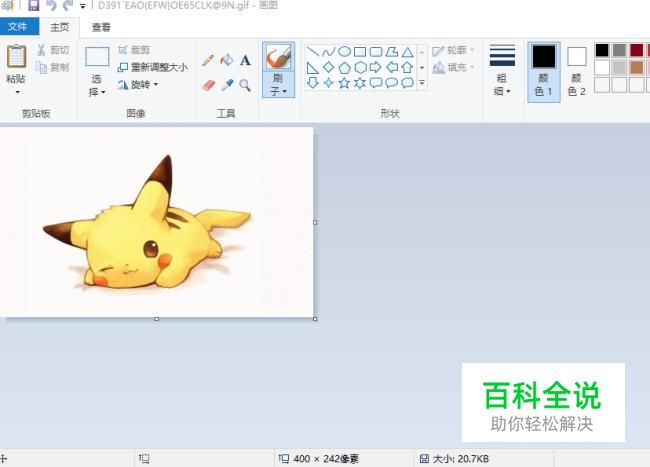Click the Brushes icon
650x467 pixels.
(x=279, y=57)
